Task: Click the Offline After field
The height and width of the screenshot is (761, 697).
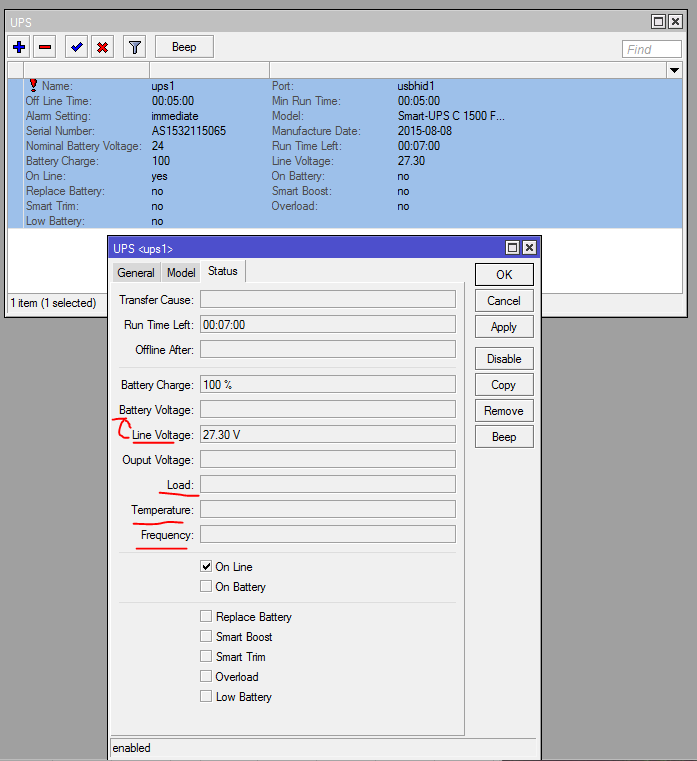Action: coord(328,349)
